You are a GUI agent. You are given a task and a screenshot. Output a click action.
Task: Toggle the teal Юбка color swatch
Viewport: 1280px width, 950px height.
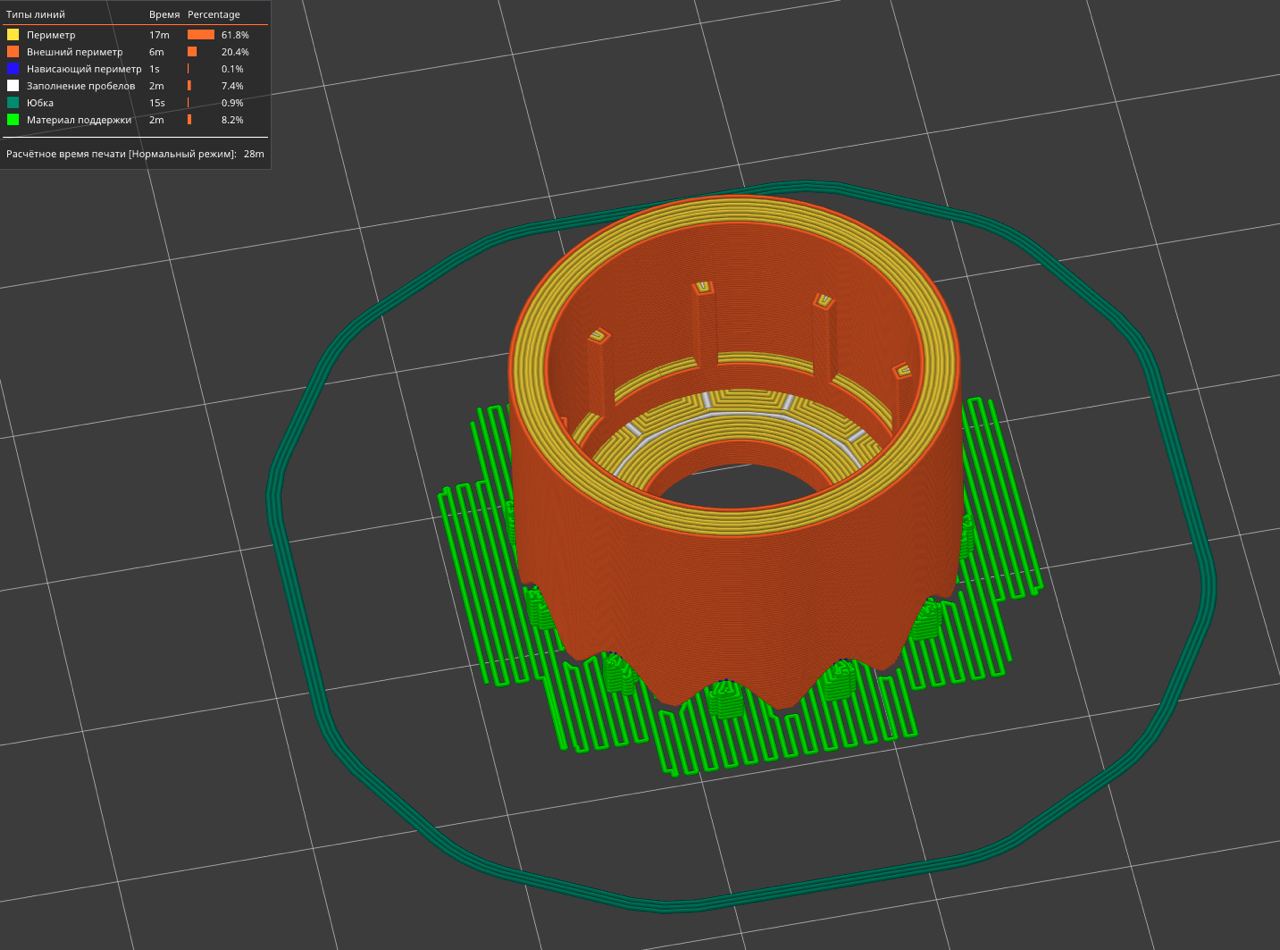(x=13, y=103)
